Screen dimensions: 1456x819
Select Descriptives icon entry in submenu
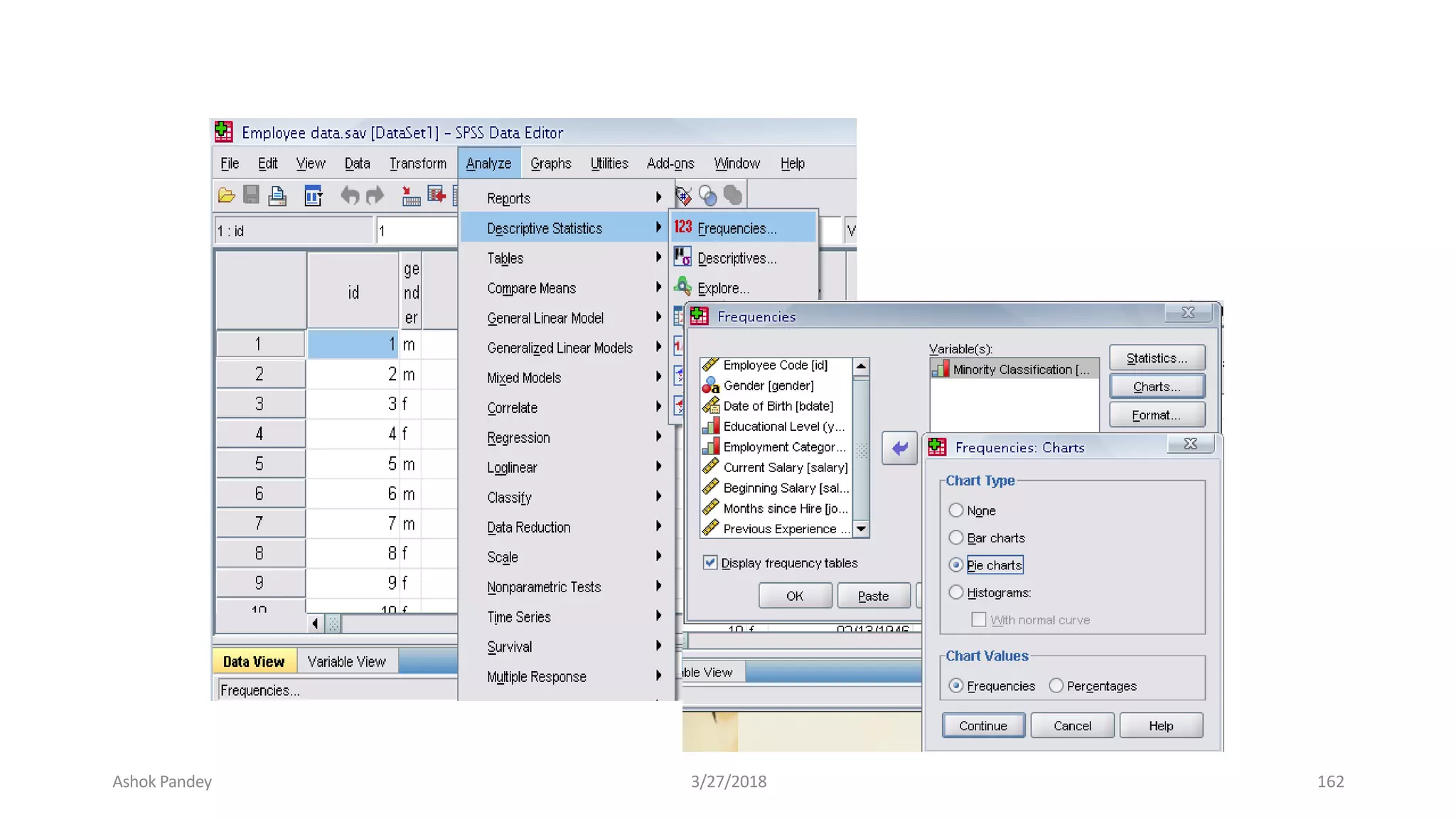736,258
